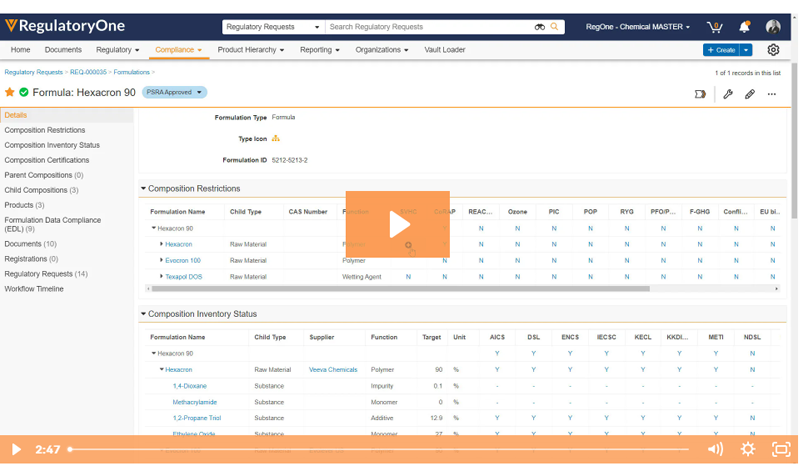The width and height of the screenshot is (800, 470).
Task: Click the orange favorite star beside Formula title
Action: (x=10, y=93)
